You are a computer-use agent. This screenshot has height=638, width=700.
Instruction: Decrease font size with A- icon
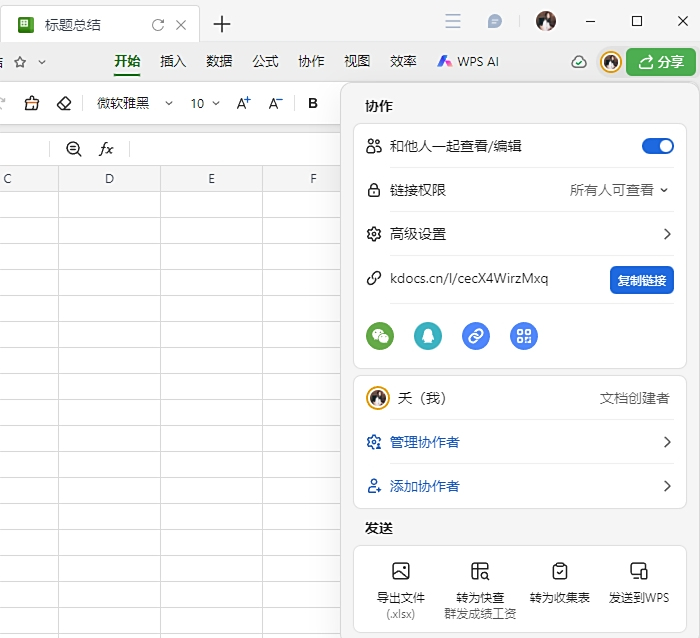[x=276, y=103]
